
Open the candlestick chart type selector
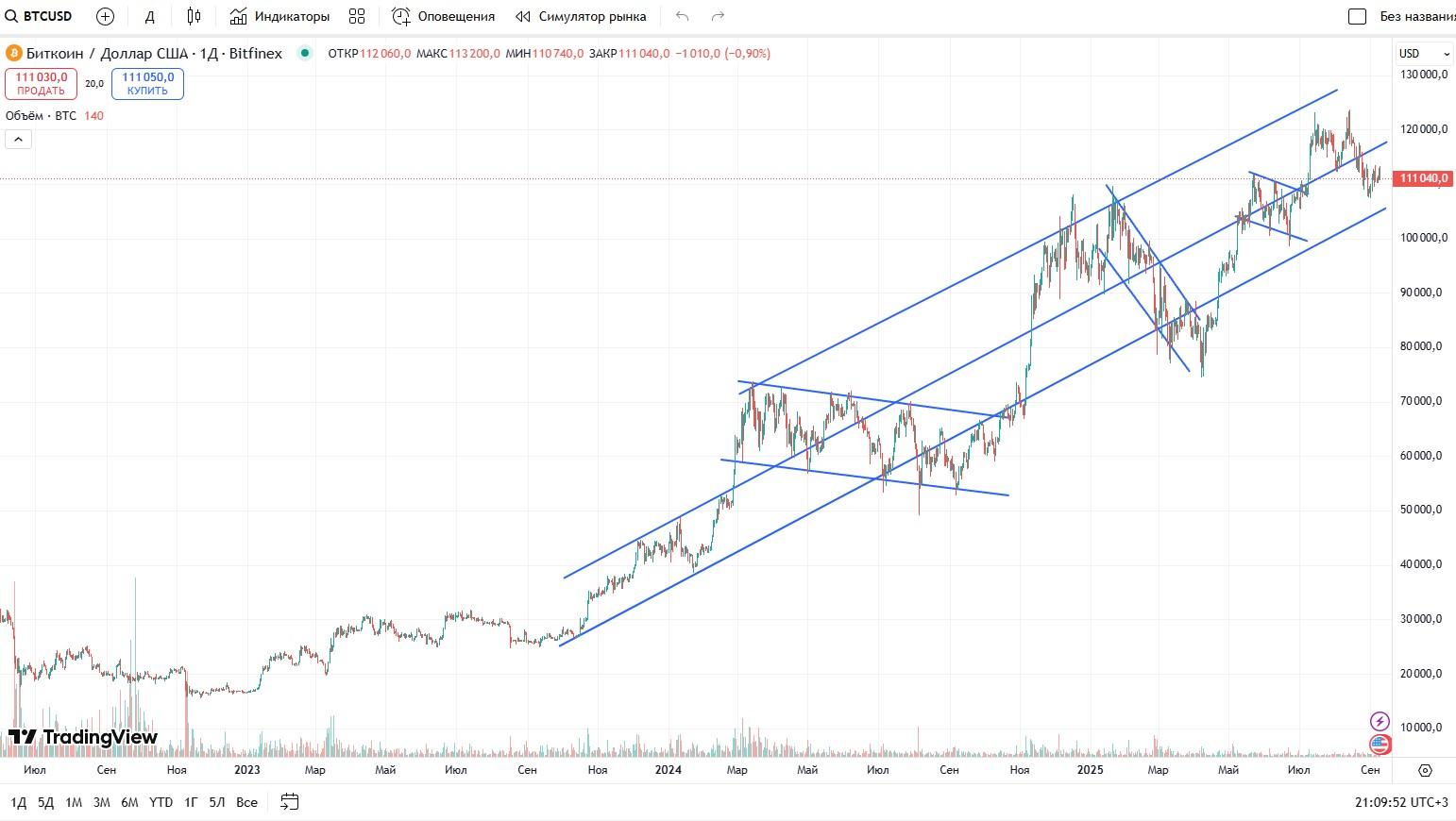[x=194, y=16]
